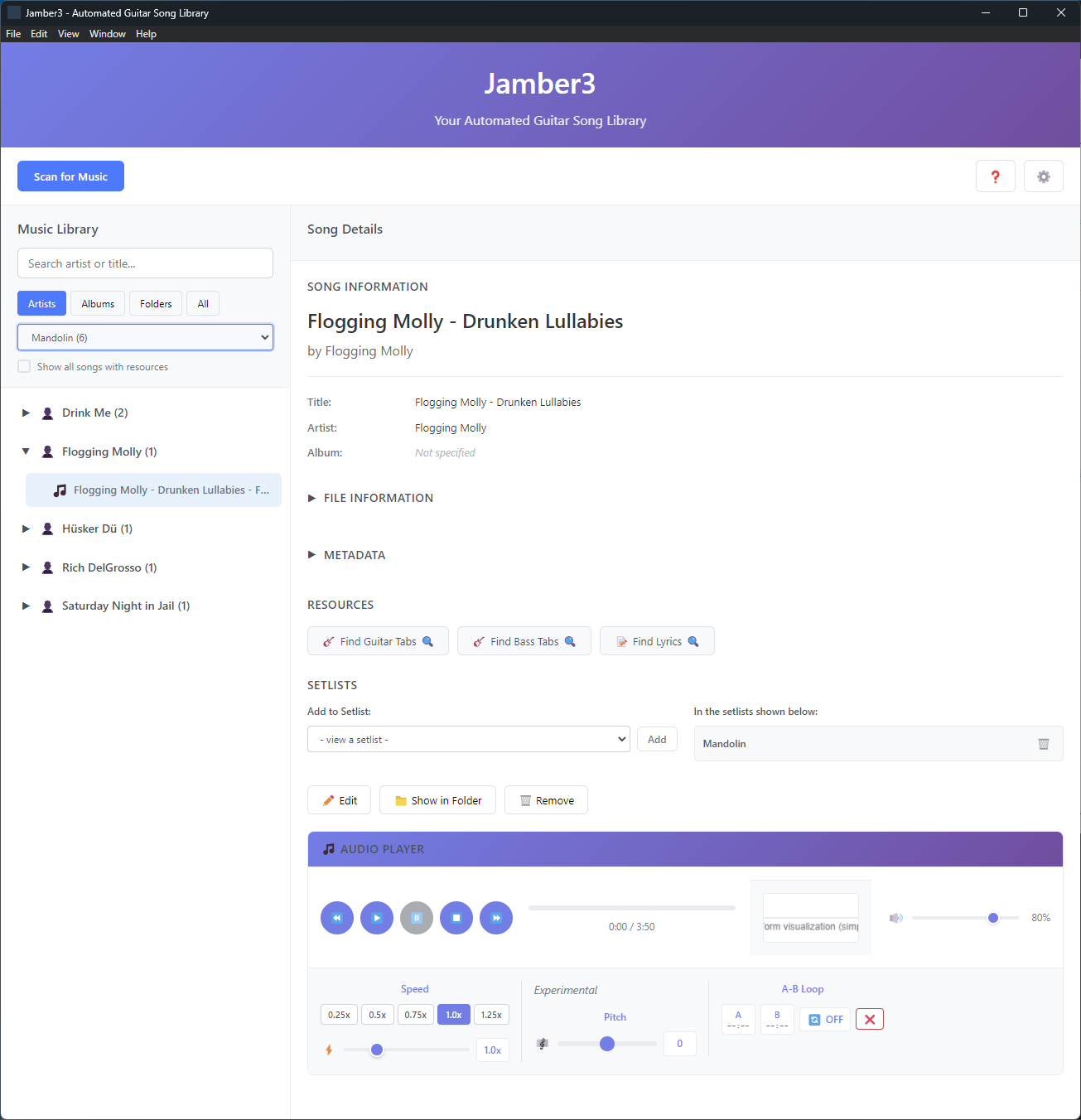Image resolution: width=1081 pixels, height=1120 pixels.
Task: Select the 0.25x speed preset
Action: (x=339, y=1015)
